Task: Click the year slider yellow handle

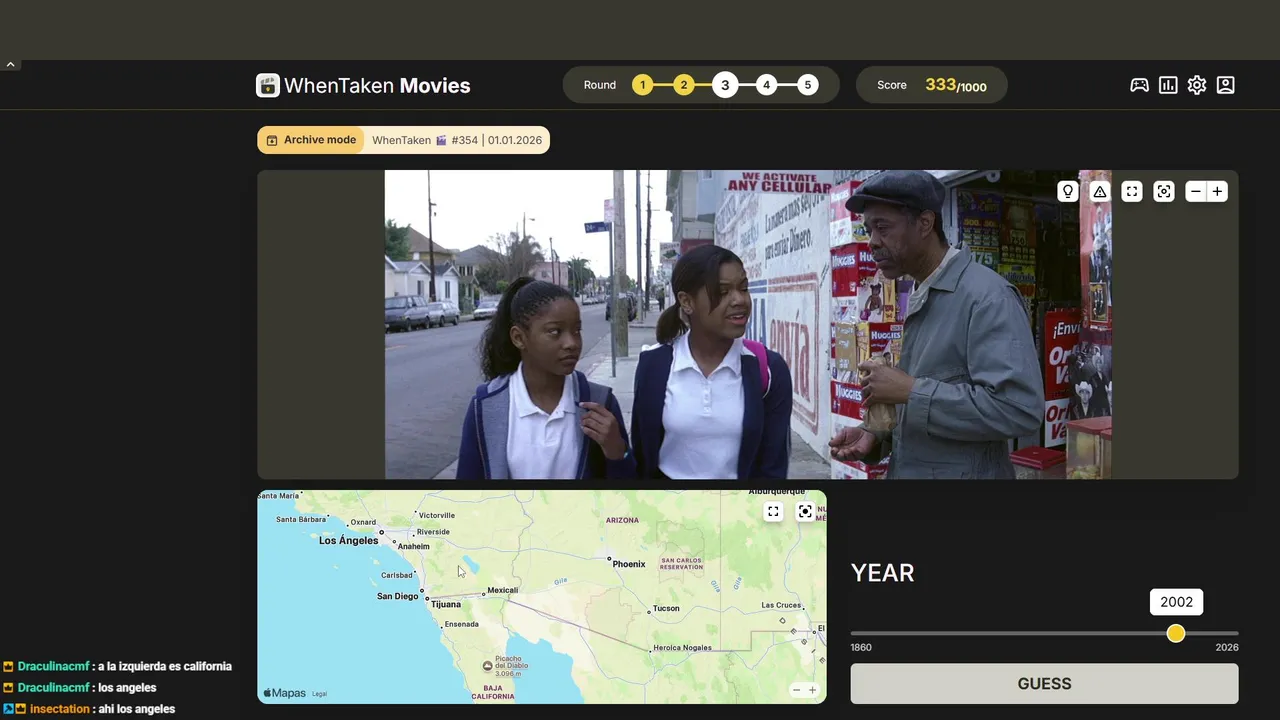Action: (x=1176, y=633)
